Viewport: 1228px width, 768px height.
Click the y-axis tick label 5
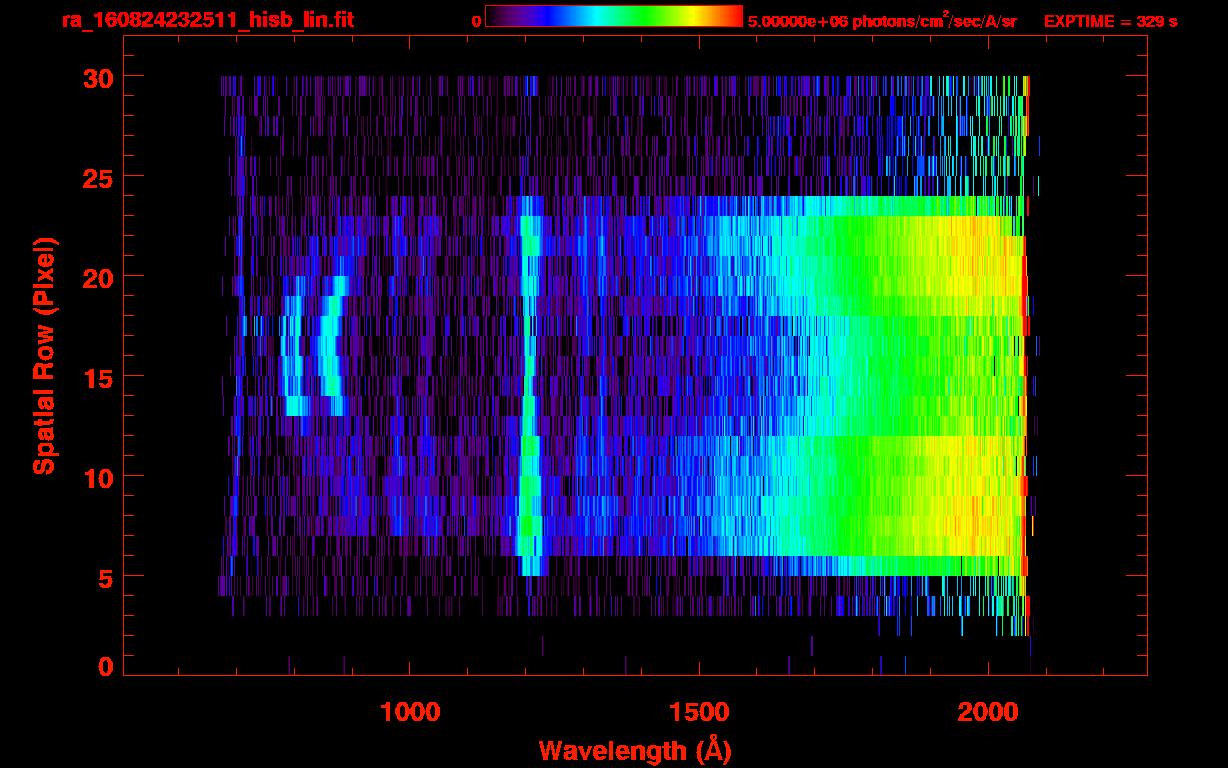click(x=106, y=577)
